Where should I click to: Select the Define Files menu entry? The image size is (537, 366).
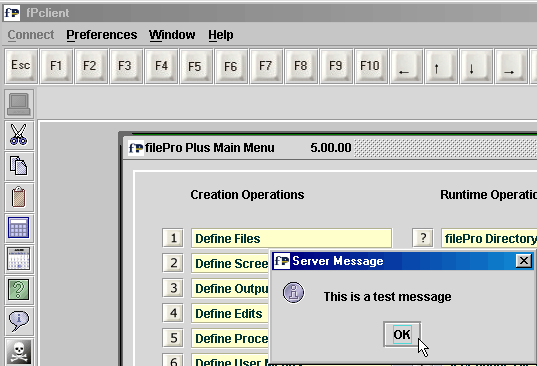[x=291, y=238]
